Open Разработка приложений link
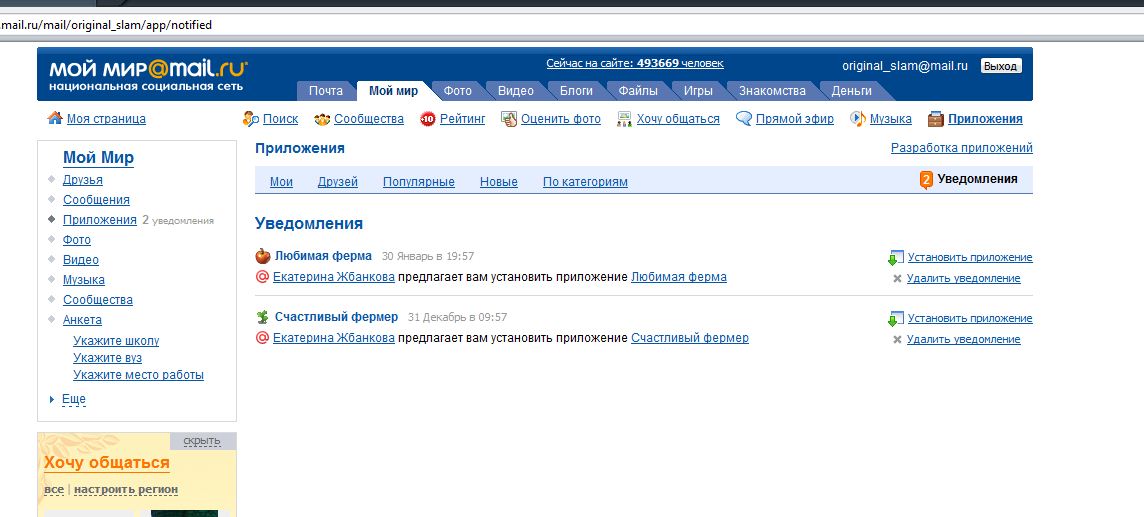Viewport: 1144px width, 517px height. (x=962, y=148)
